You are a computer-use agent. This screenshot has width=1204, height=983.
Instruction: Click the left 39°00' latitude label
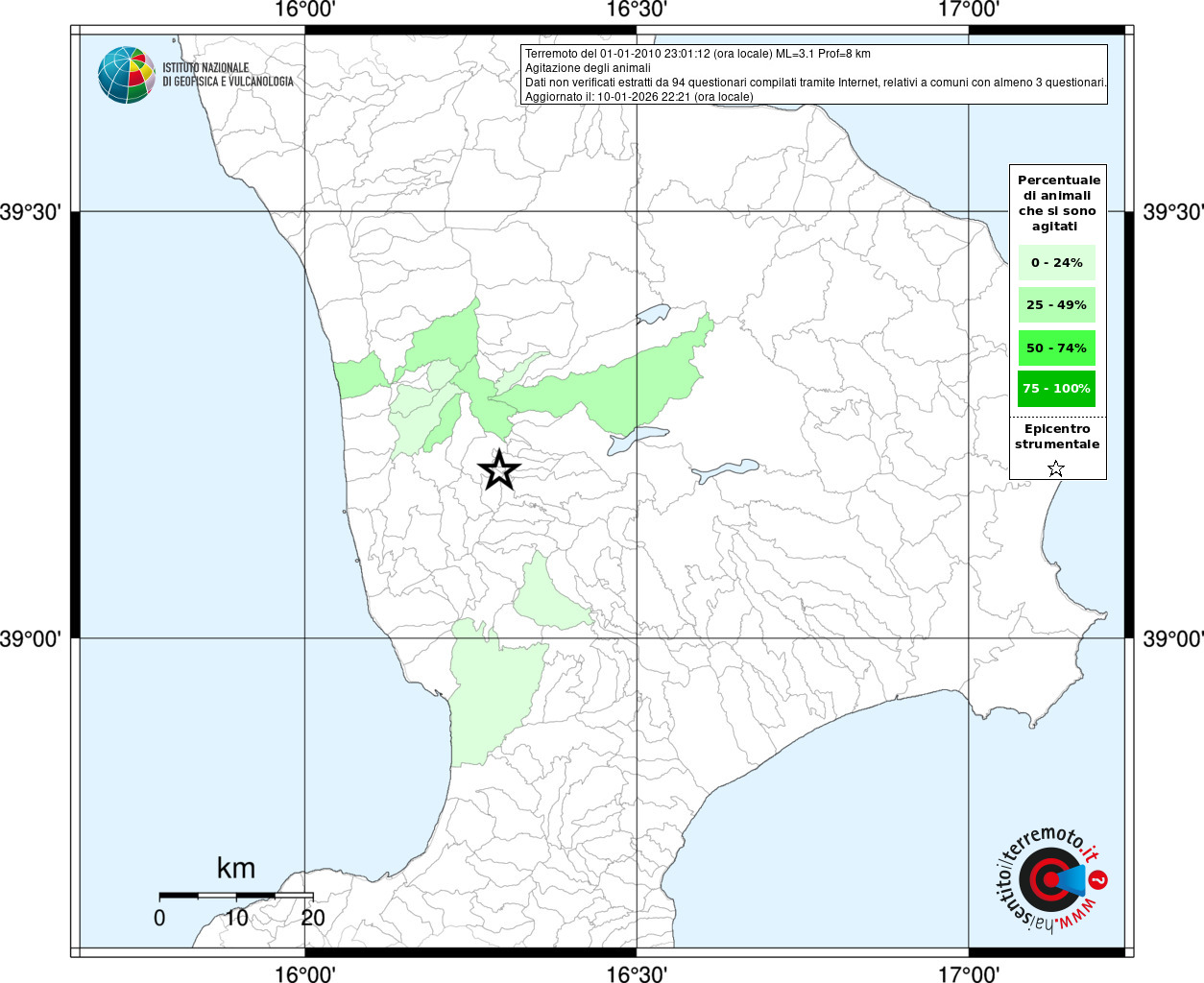[x=30, y=638]
